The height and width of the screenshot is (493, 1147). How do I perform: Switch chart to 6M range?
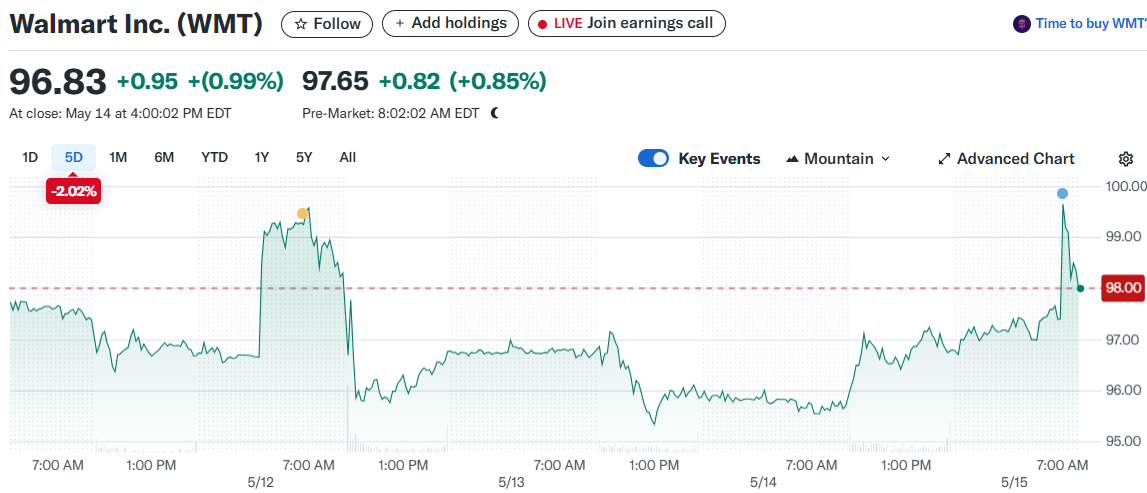pos(164,157)
